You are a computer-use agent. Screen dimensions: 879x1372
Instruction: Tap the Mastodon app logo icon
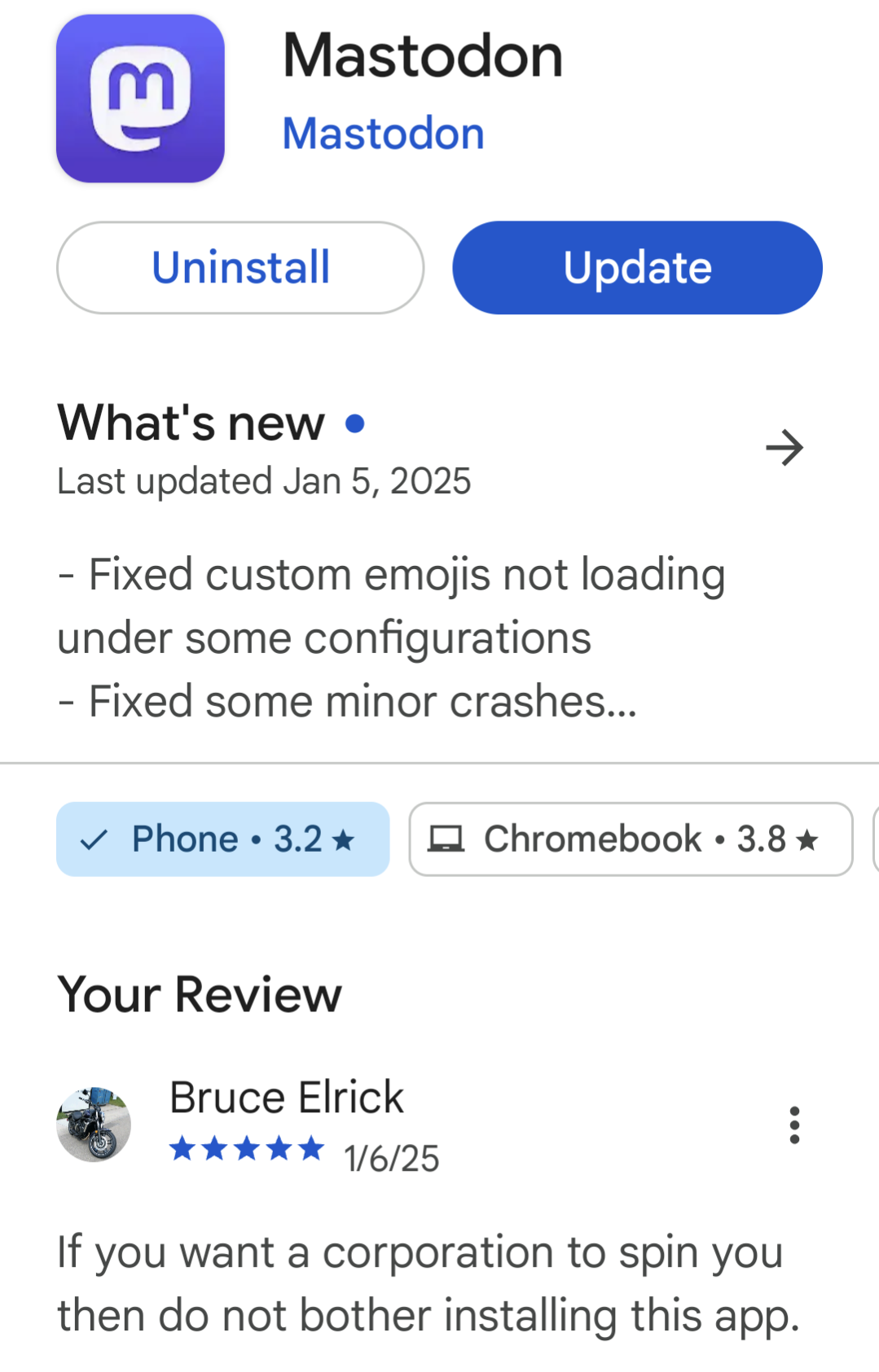[140, 99]
